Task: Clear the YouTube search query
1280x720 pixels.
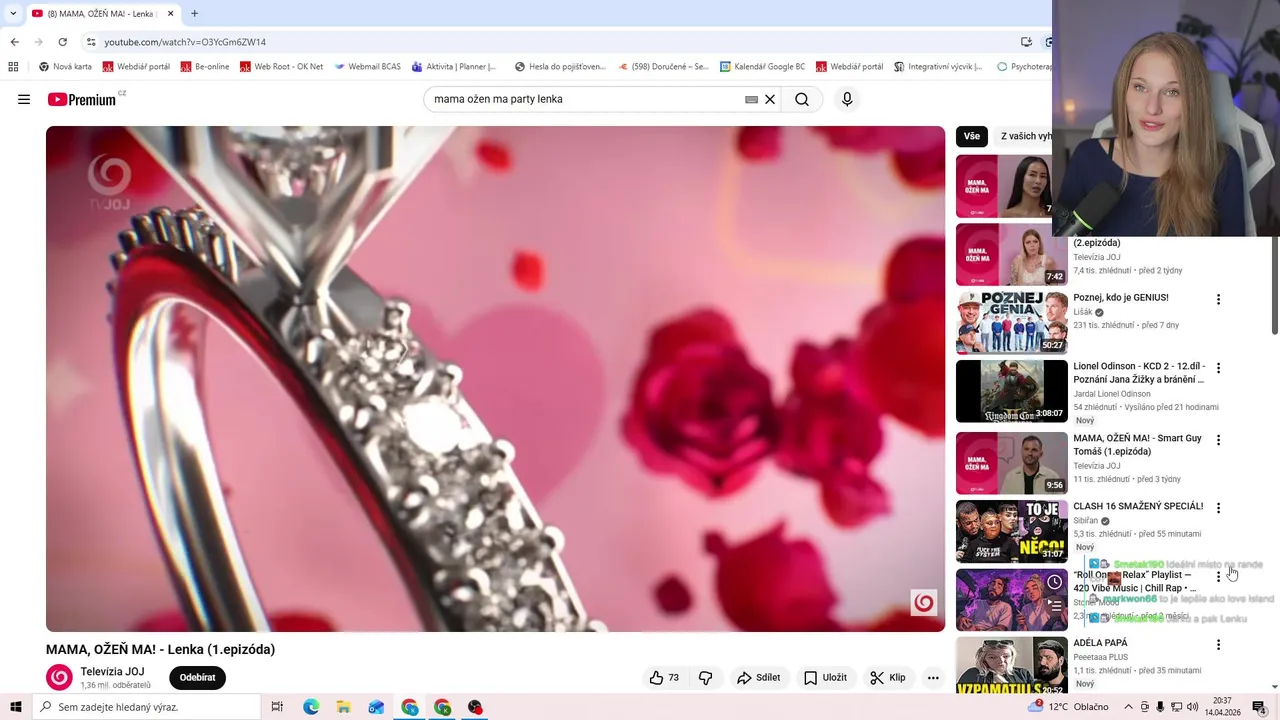Action: click(770, 99)
